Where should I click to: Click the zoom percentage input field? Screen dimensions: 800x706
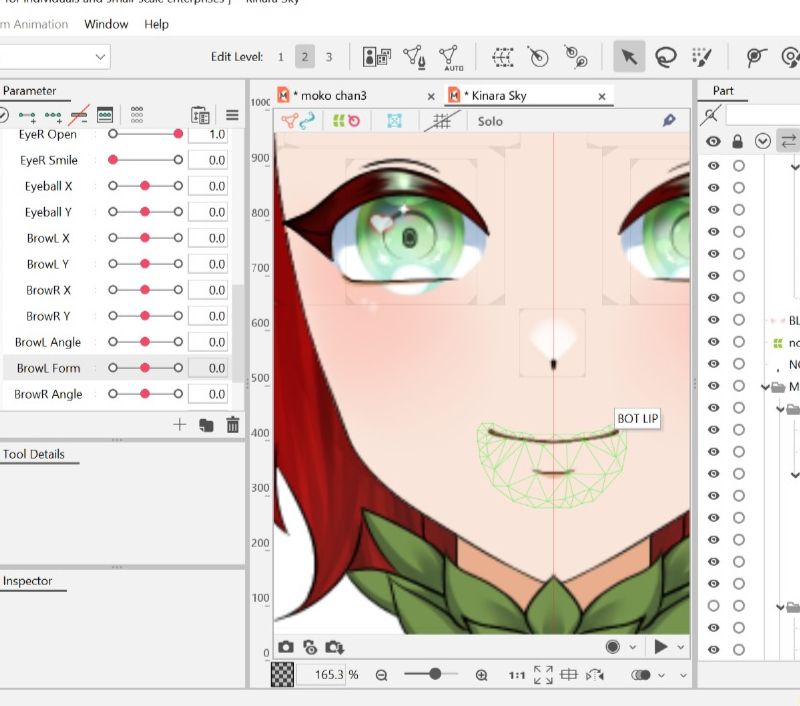pyautogui.click(x=321, y=675)
